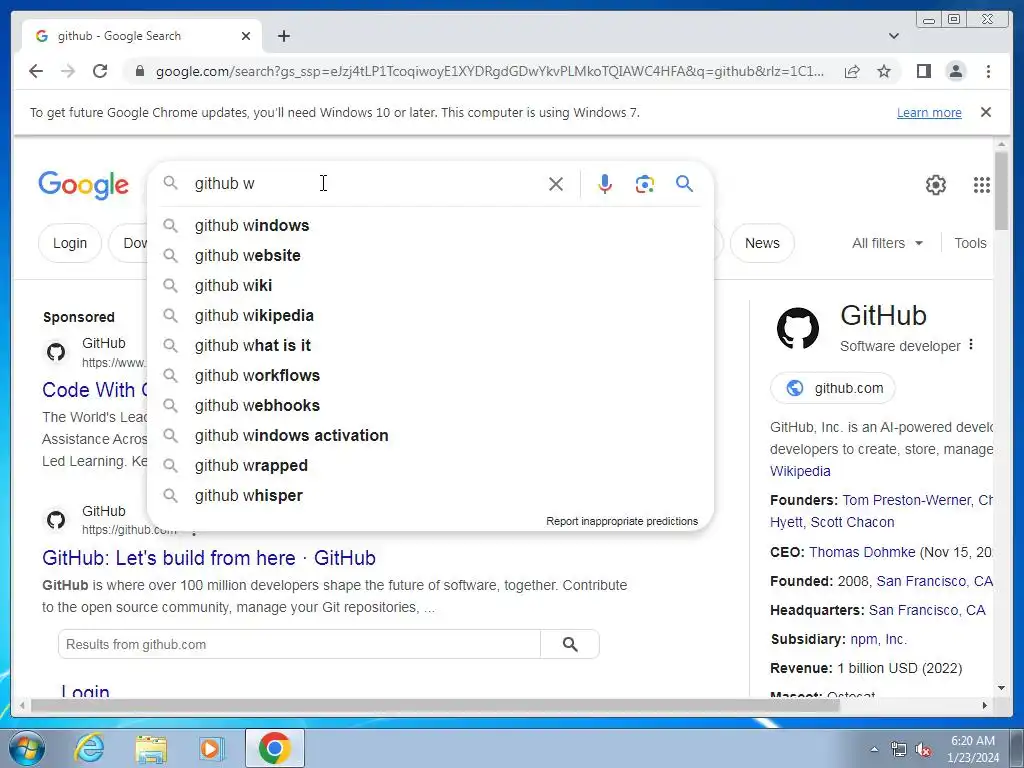Open the tab search chevron

pyautogui.click(x=894, y=36)
